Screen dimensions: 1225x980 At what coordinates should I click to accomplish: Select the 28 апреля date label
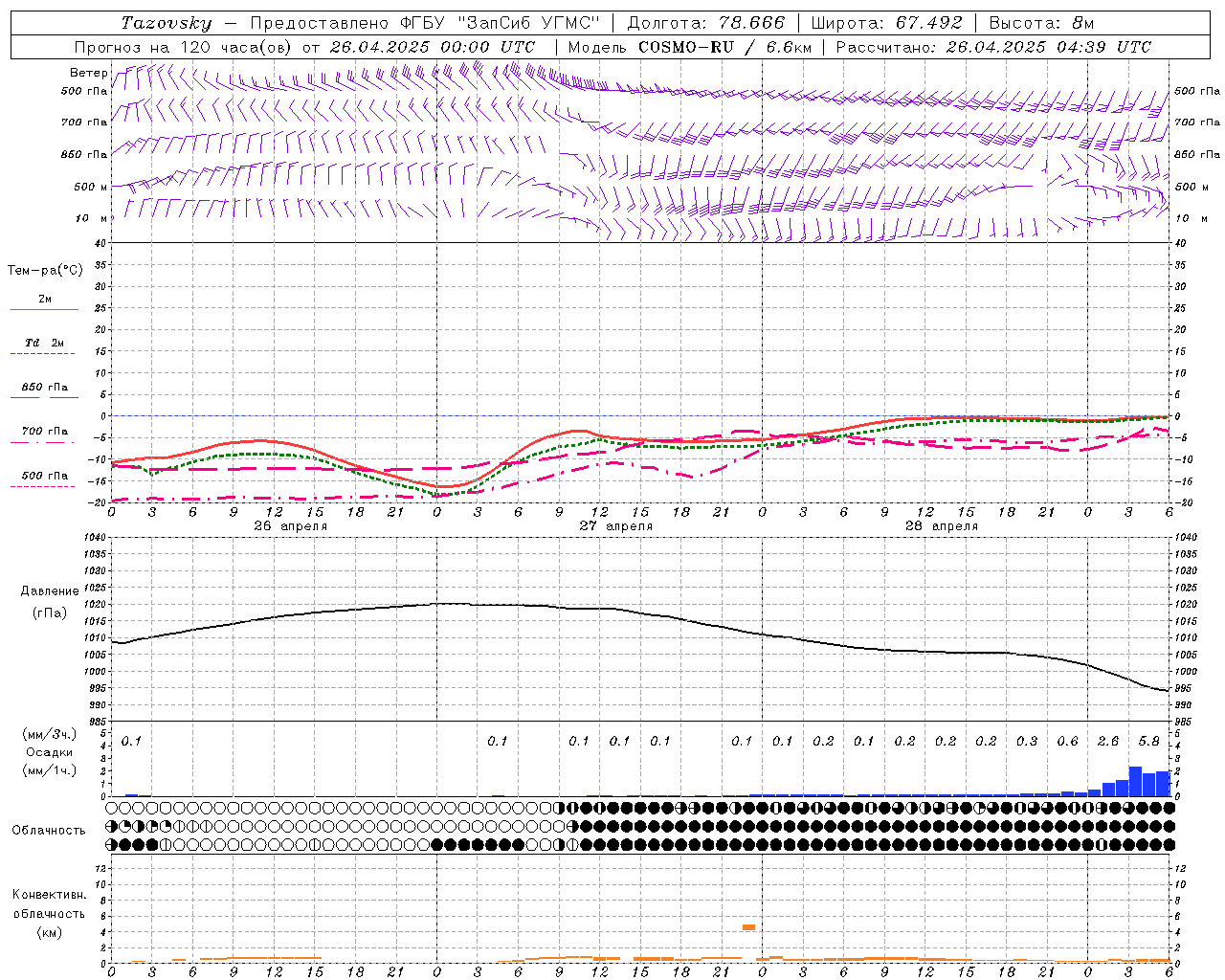pos(941,526)
